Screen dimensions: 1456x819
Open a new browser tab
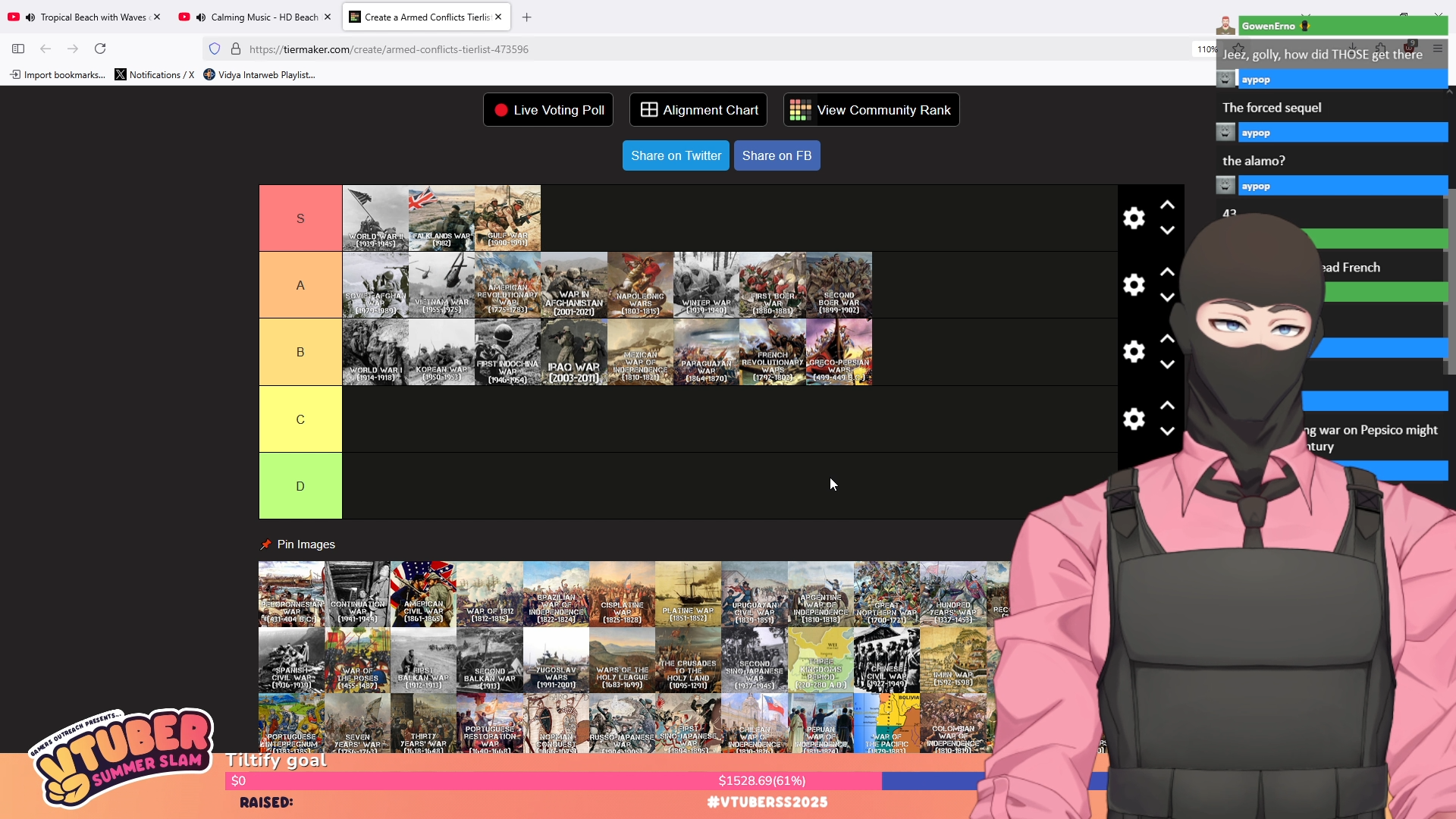(527, 17)
